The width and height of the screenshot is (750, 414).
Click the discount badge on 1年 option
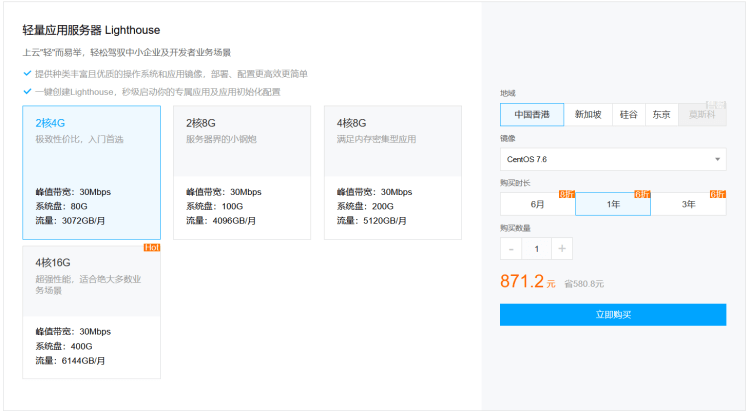tap(642, 194)
